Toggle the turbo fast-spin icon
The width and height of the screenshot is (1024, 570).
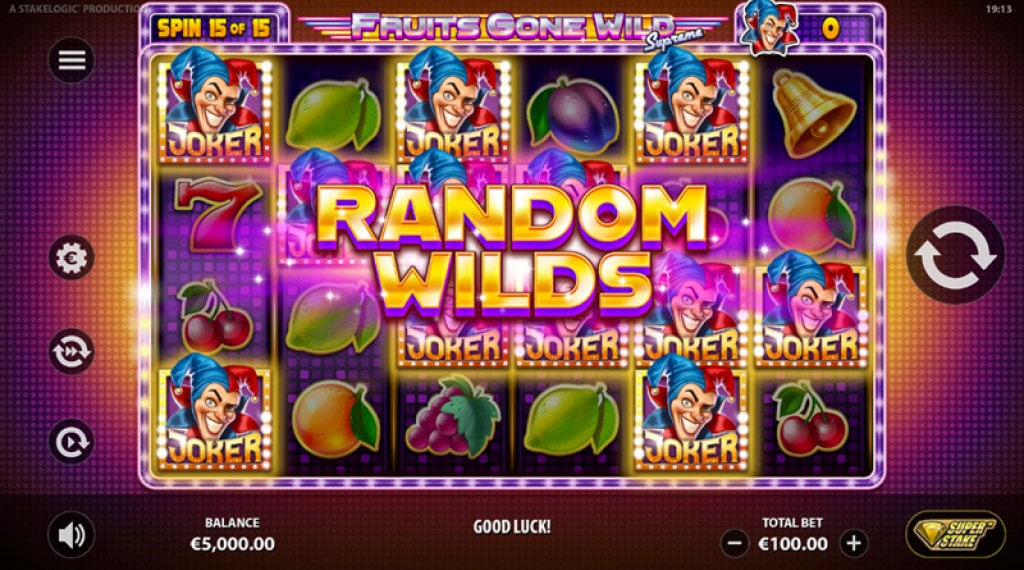pos(71,351)
